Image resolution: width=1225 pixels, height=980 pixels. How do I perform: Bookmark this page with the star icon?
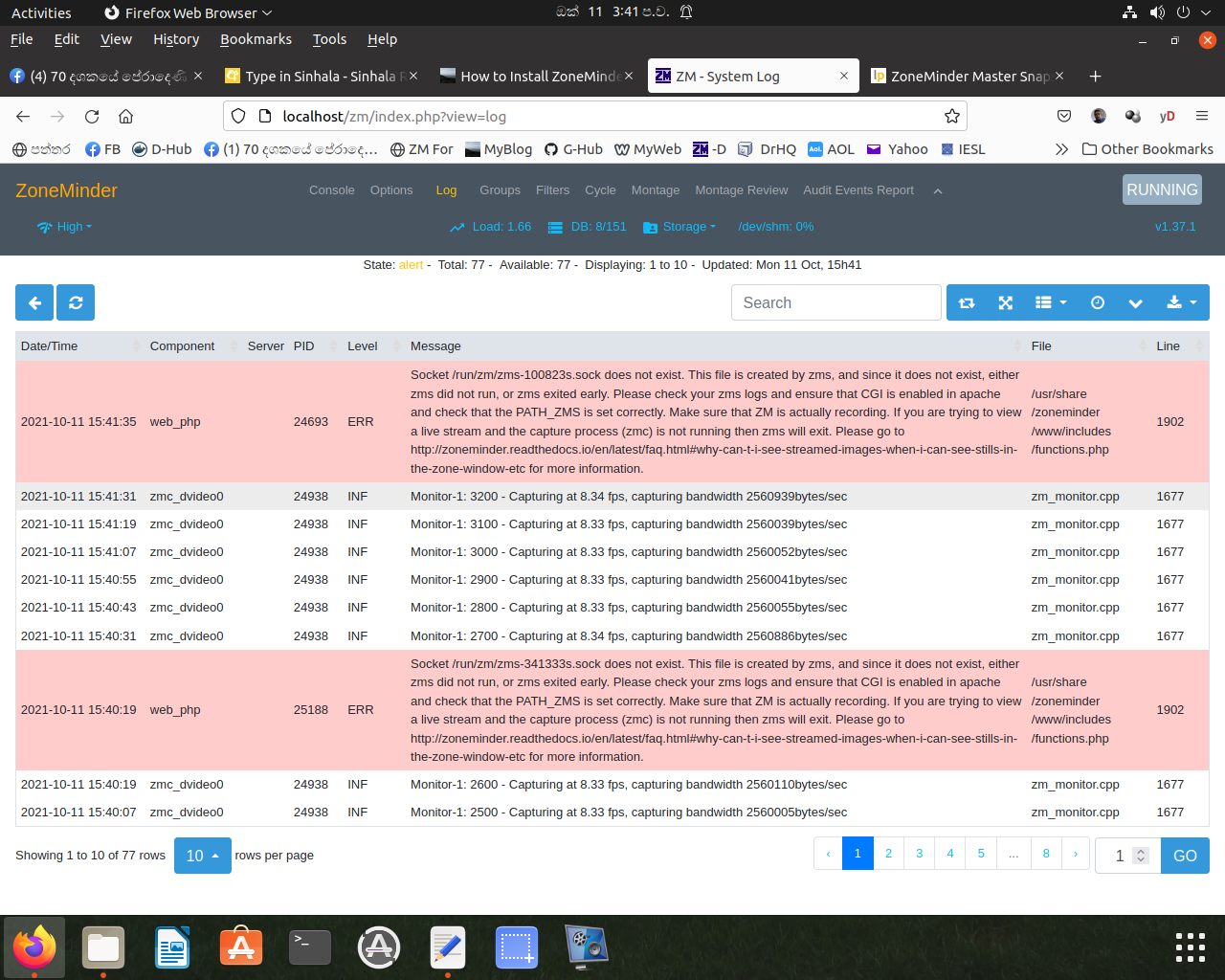tap(951, 116)
